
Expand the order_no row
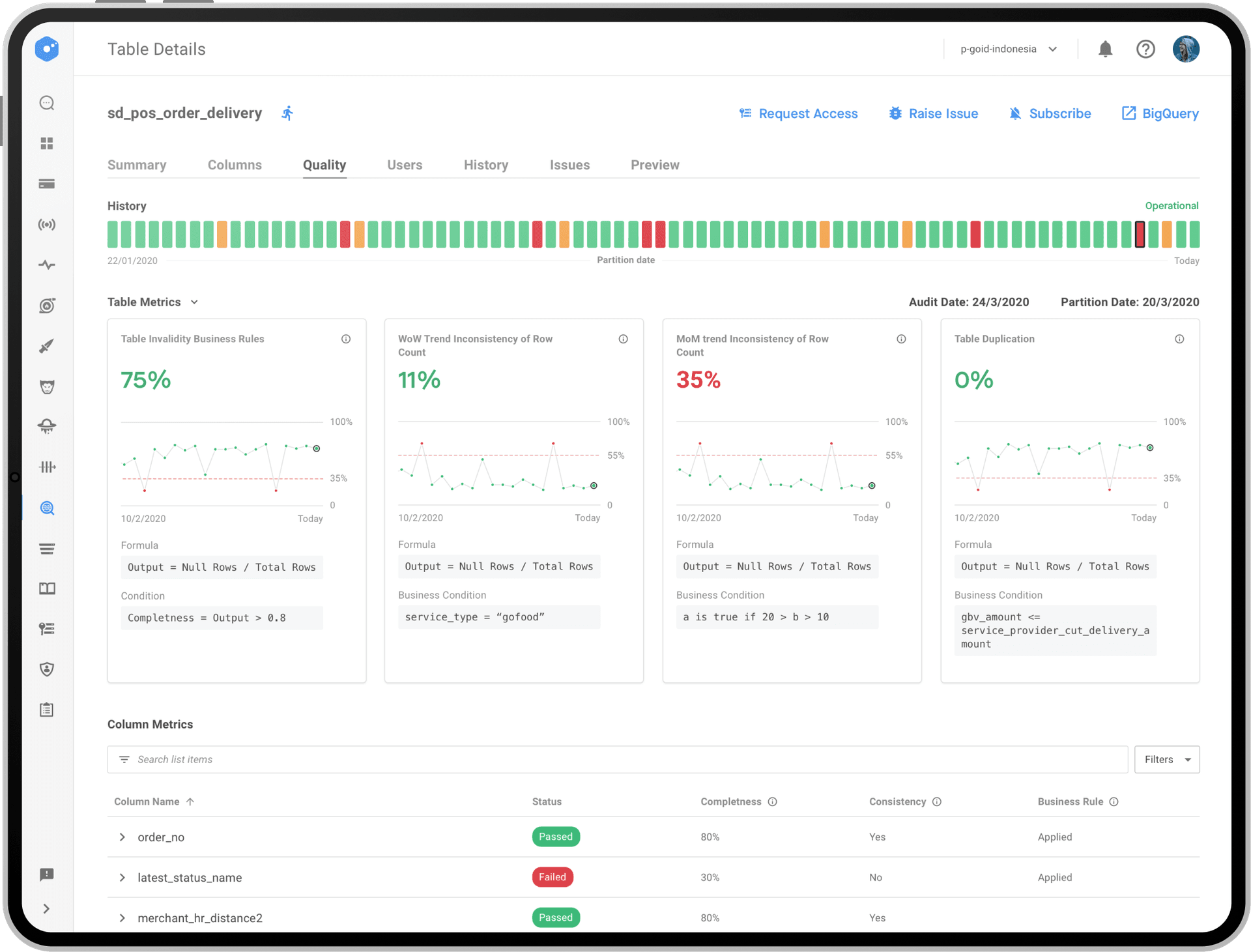[x=122, y=837]
